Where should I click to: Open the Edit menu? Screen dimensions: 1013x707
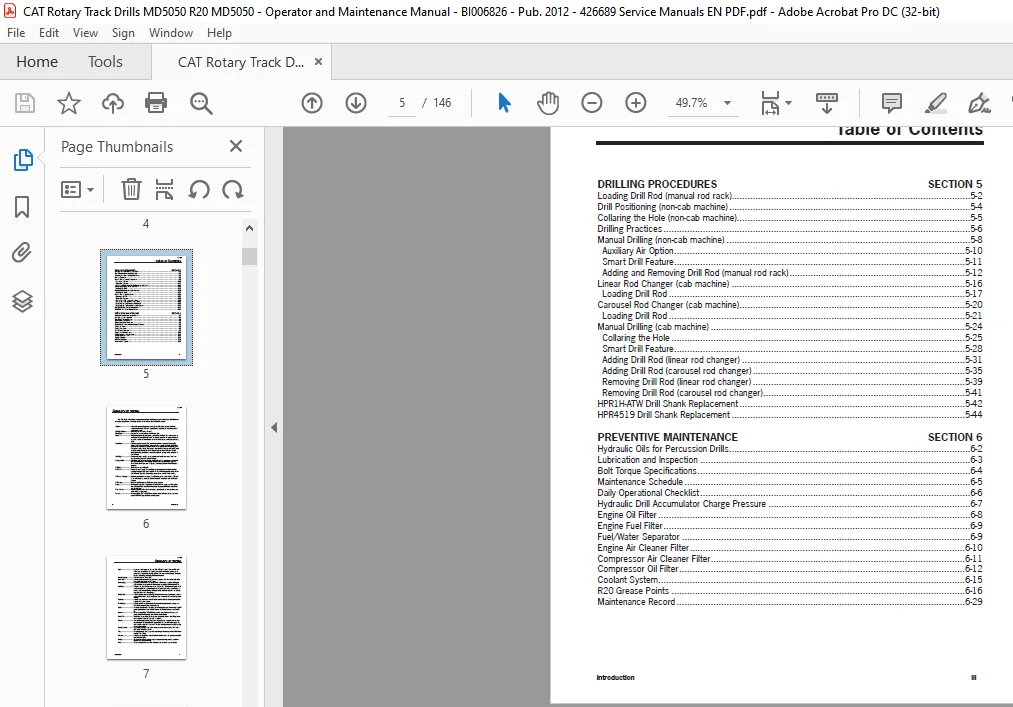48,32
